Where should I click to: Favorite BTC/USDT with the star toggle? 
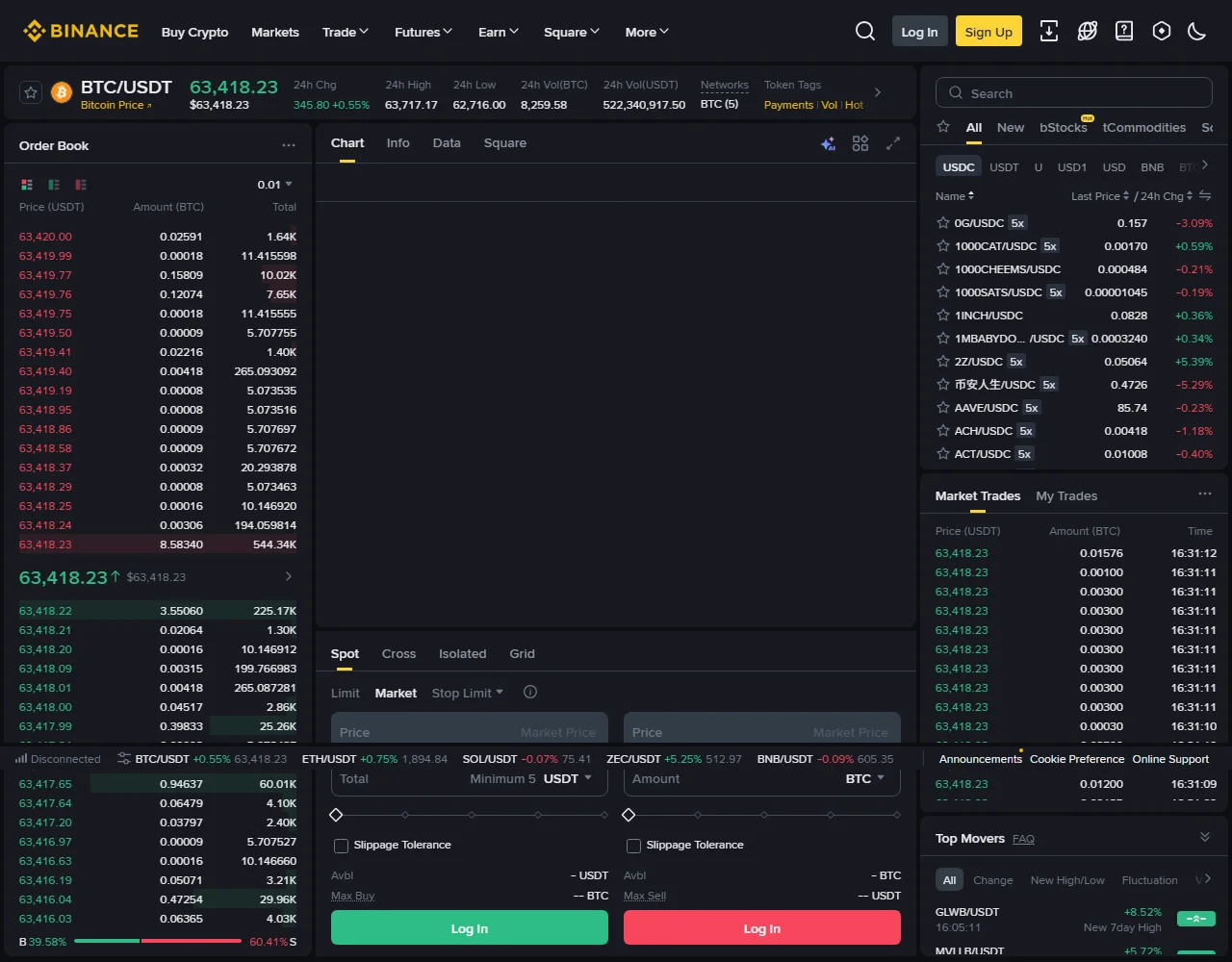[x=31, y=93]
